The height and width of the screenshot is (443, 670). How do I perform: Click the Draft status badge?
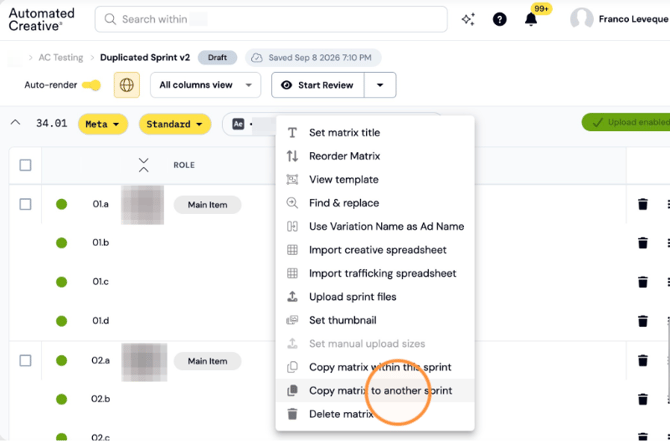coord(217,58)
